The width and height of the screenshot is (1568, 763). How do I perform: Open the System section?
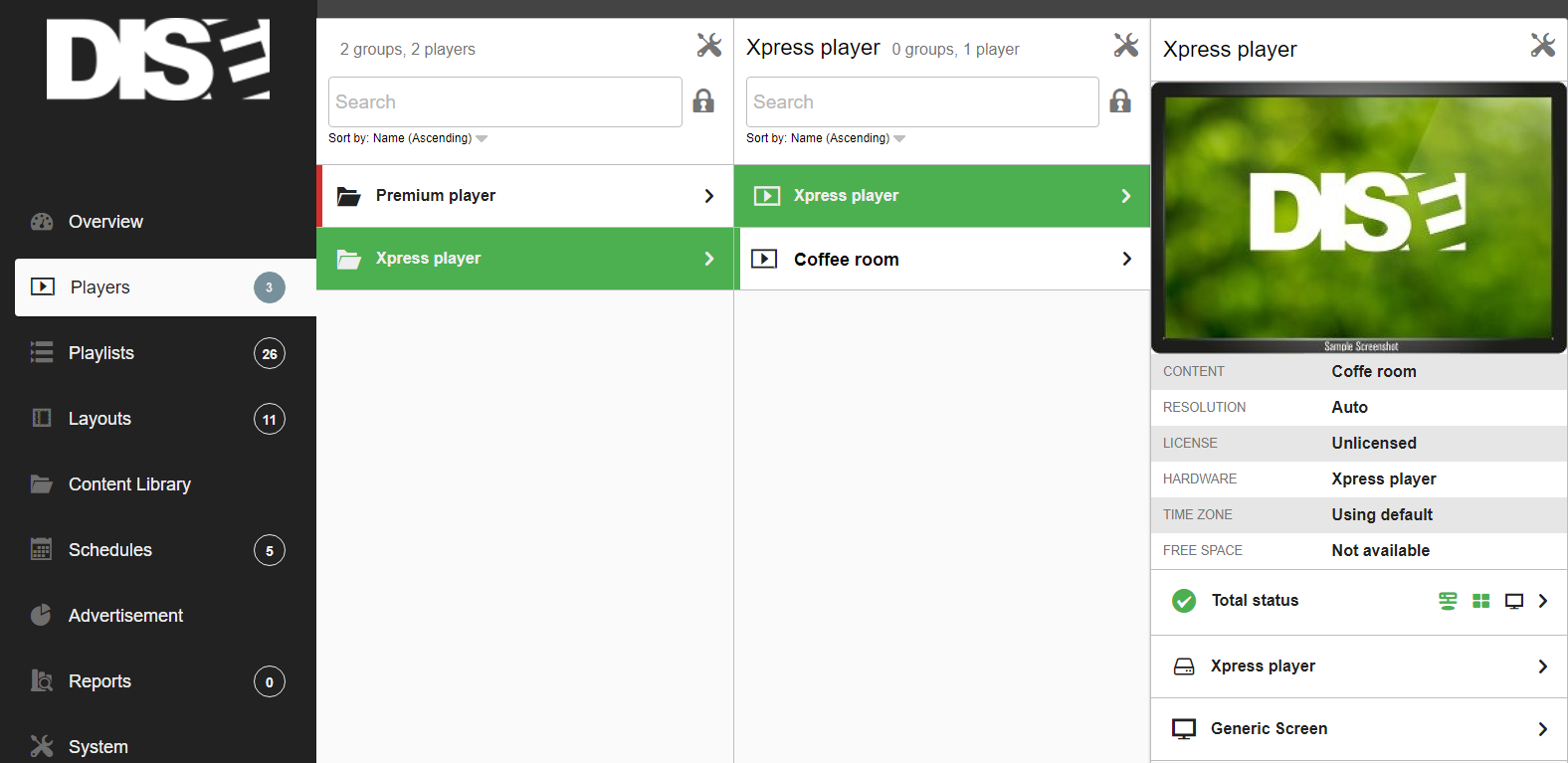tap(158, 746)
